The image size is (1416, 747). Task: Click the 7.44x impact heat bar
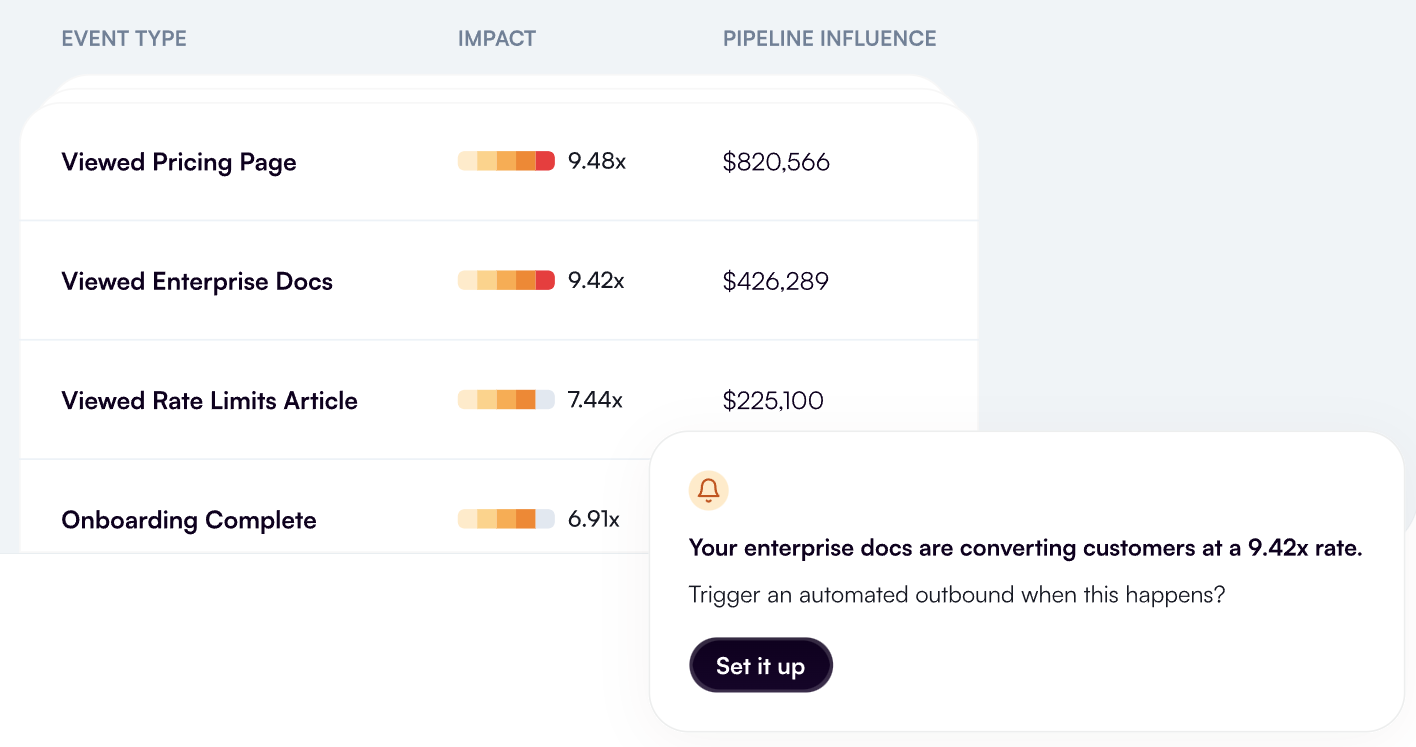click(506, 400)
